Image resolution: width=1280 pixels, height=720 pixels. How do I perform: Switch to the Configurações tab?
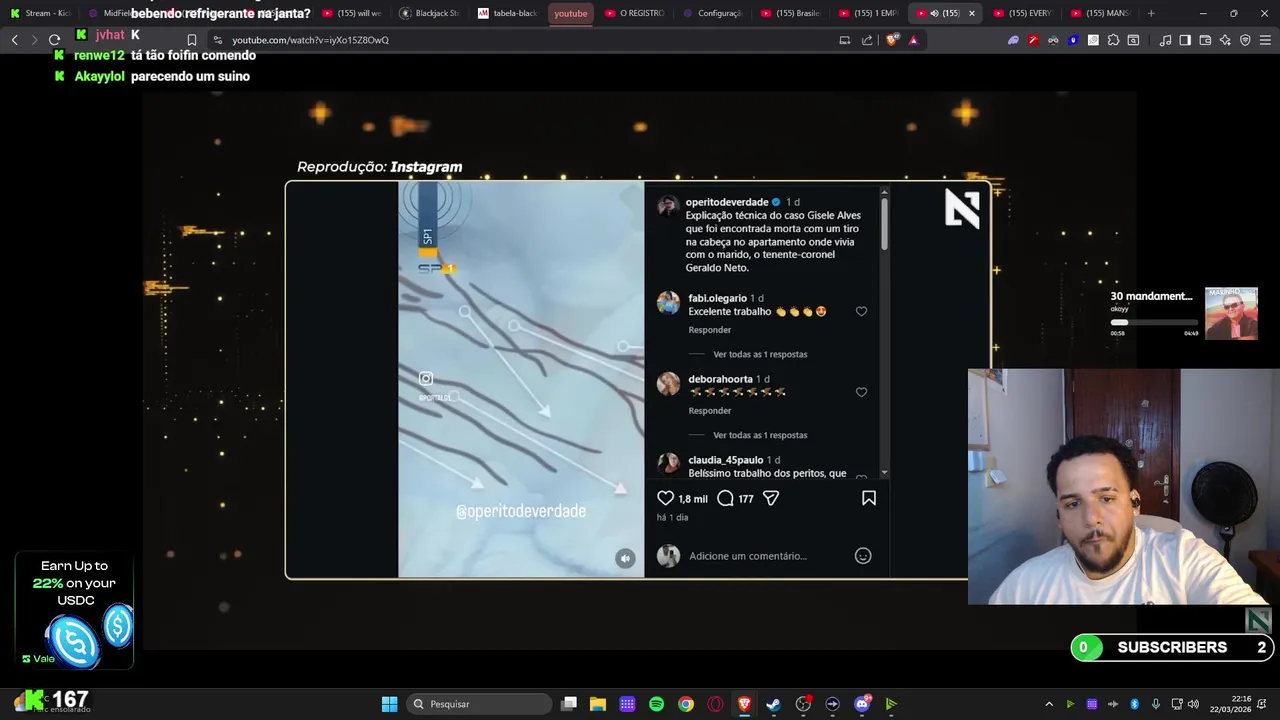tap(713, 13)
